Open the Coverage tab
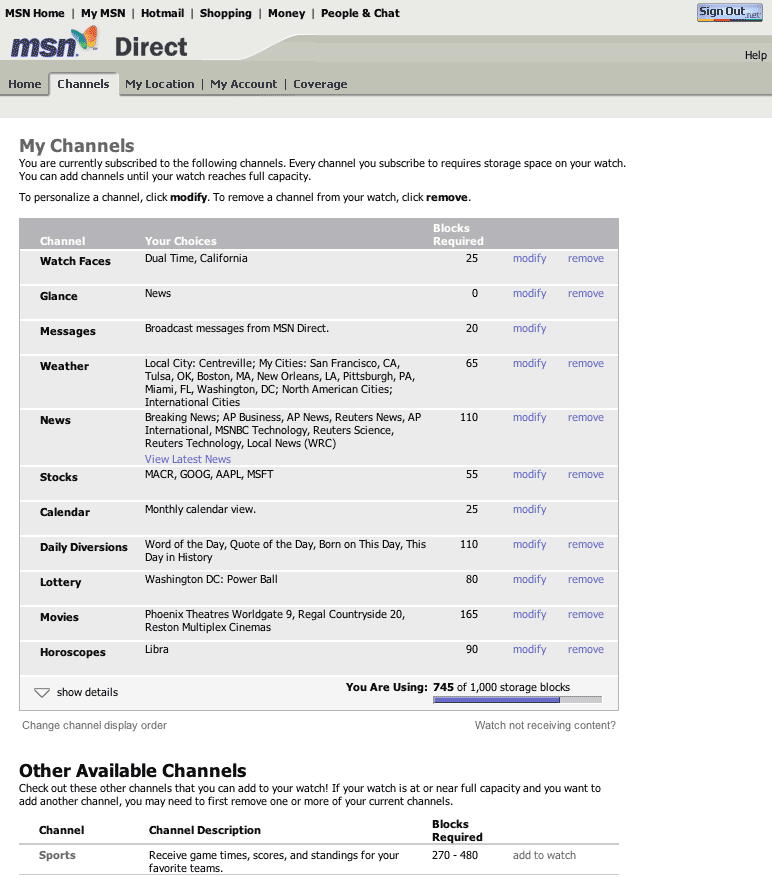This screenshot has width=772, height=881. tap(320, 84)
